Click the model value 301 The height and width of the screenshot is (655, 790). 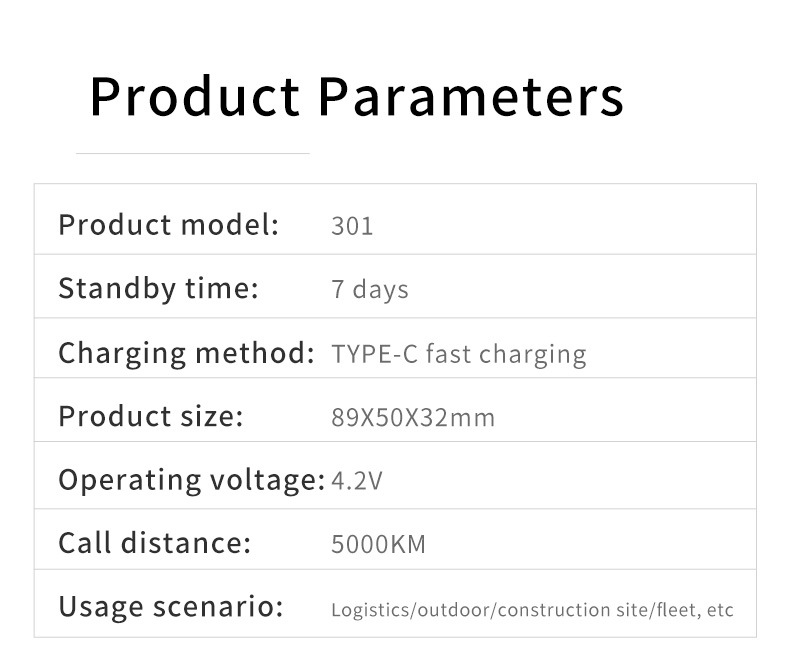coord(352,226)
